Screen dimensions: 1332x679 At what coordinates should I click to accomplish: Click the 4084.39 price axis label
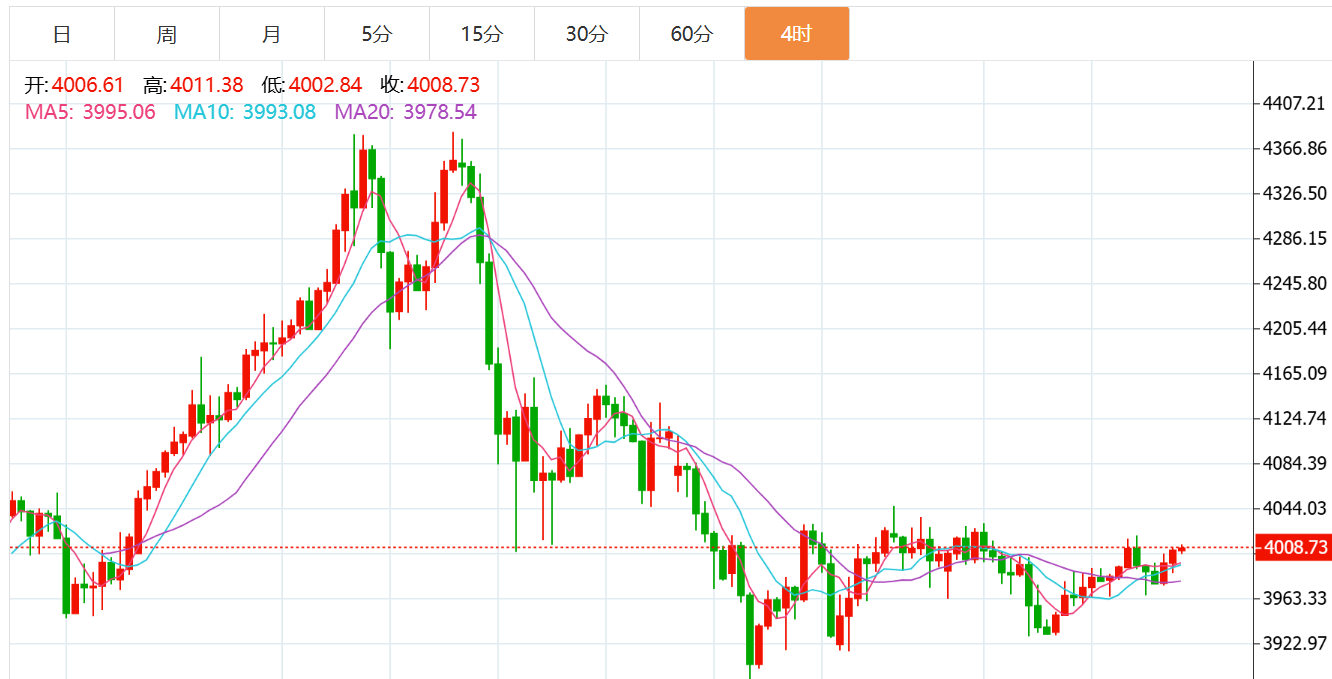[1295, 464]
